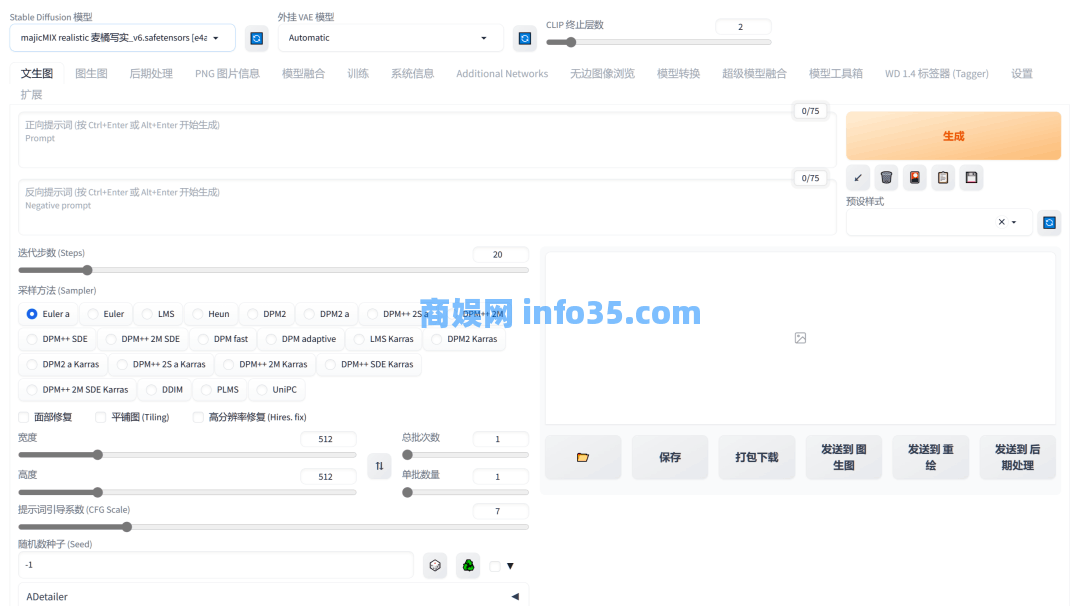Click the image placeholder icon in the preview area
Viewport: 1080px width, 606px height.
pos(800,338)
